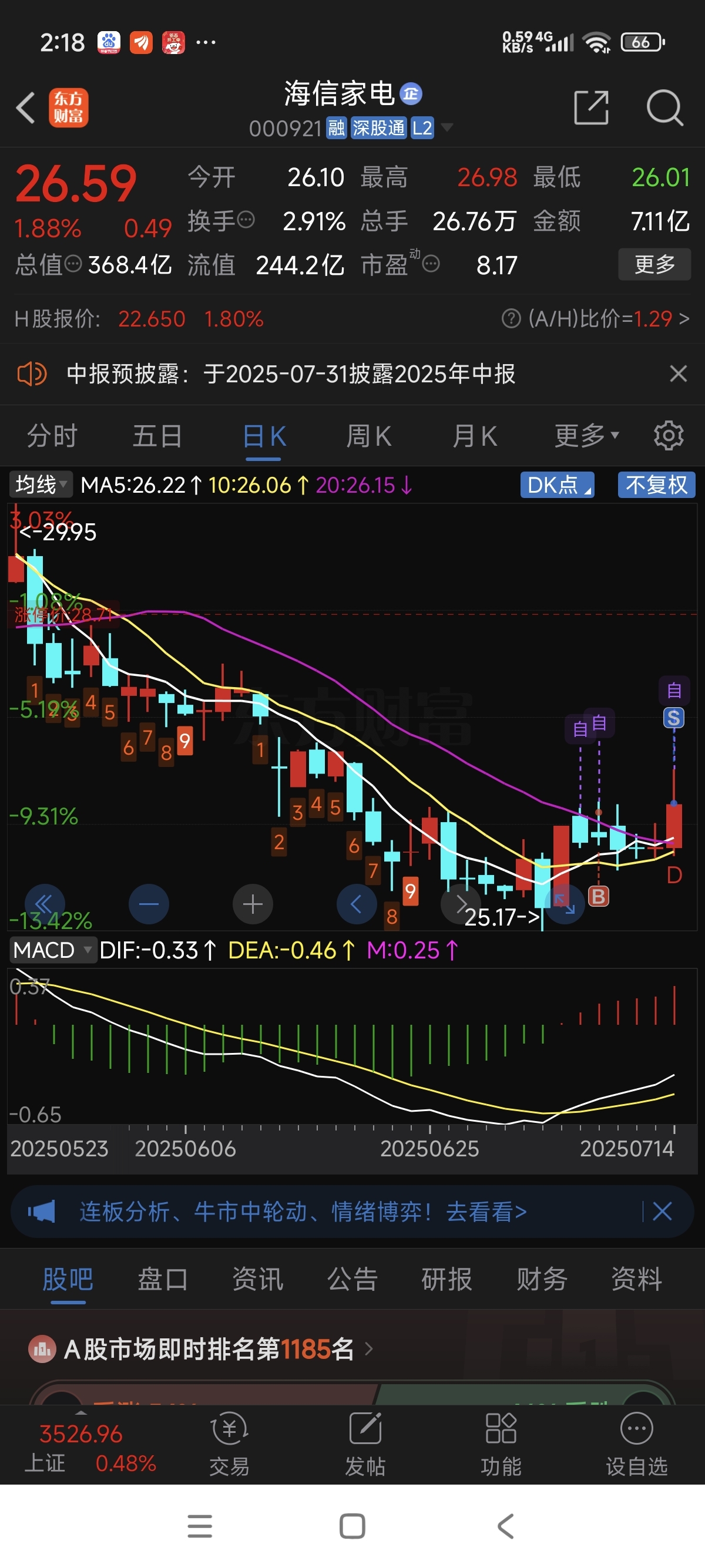Expand the stock code dropdown triangle
Viewport: 705px width, 1568px height.
(447, 127)
